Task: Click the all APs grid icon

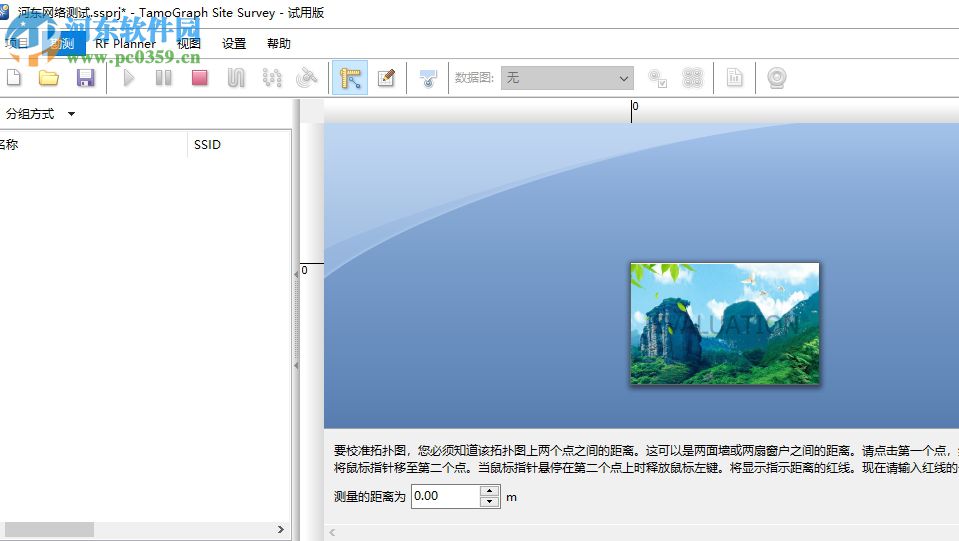Action: [693, 78]
